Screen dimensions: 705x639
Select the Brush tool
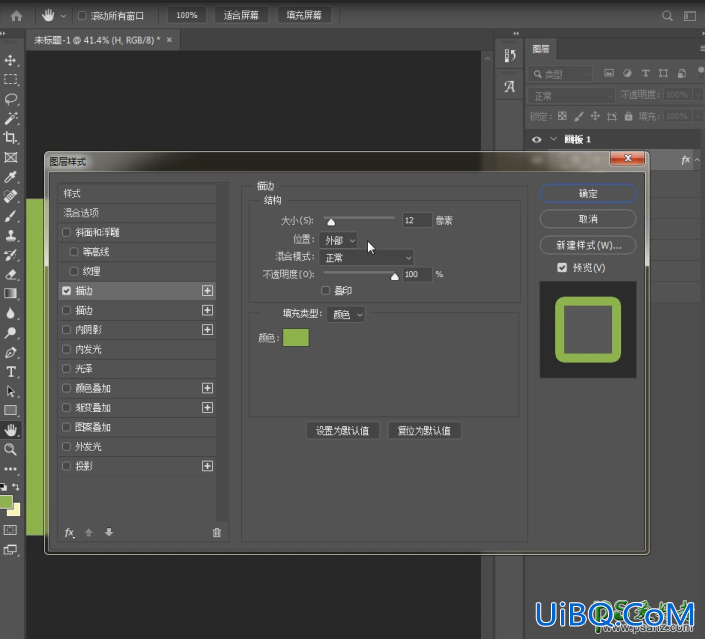click(10, 216)
